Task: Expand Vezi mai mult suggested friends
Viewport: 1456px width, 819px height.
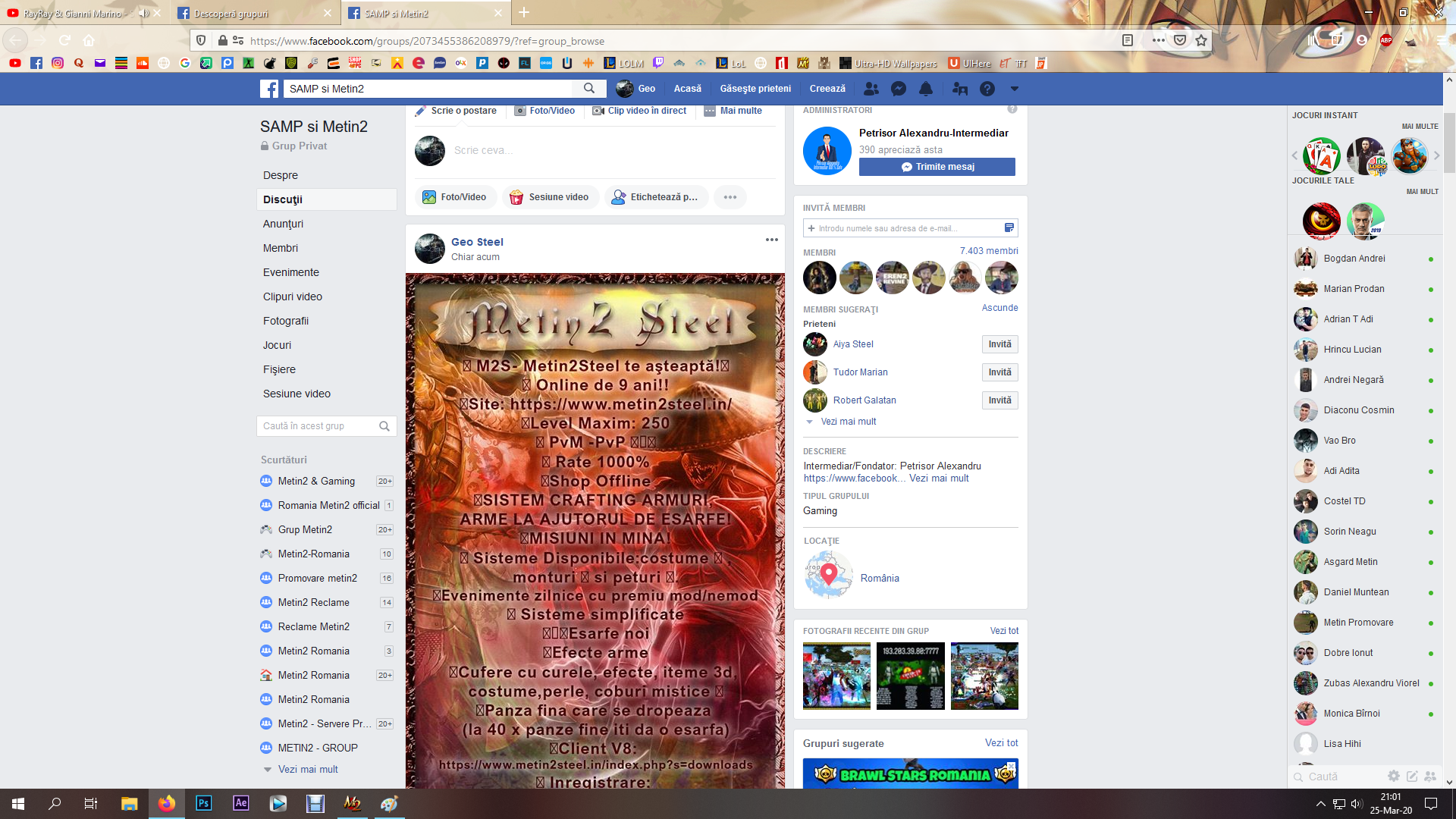Action: tap(848, 422)
